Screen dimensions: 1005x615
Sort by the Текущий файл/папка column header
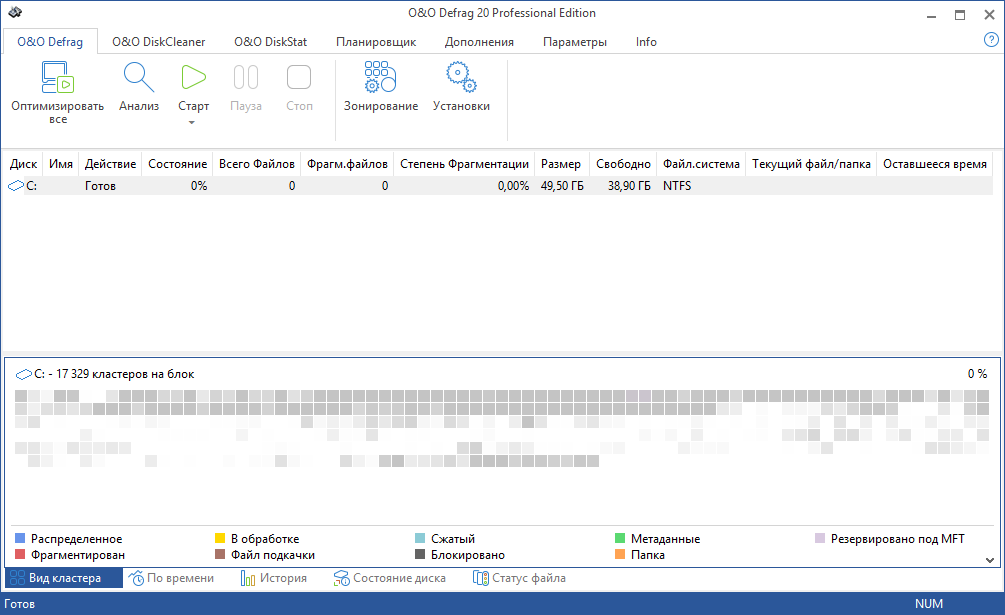tap(811, 164)
